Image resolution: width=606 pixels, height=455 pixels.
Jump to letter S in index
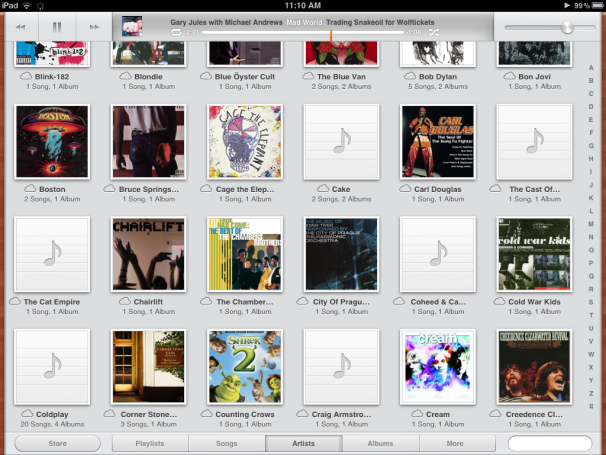[591, 302]
